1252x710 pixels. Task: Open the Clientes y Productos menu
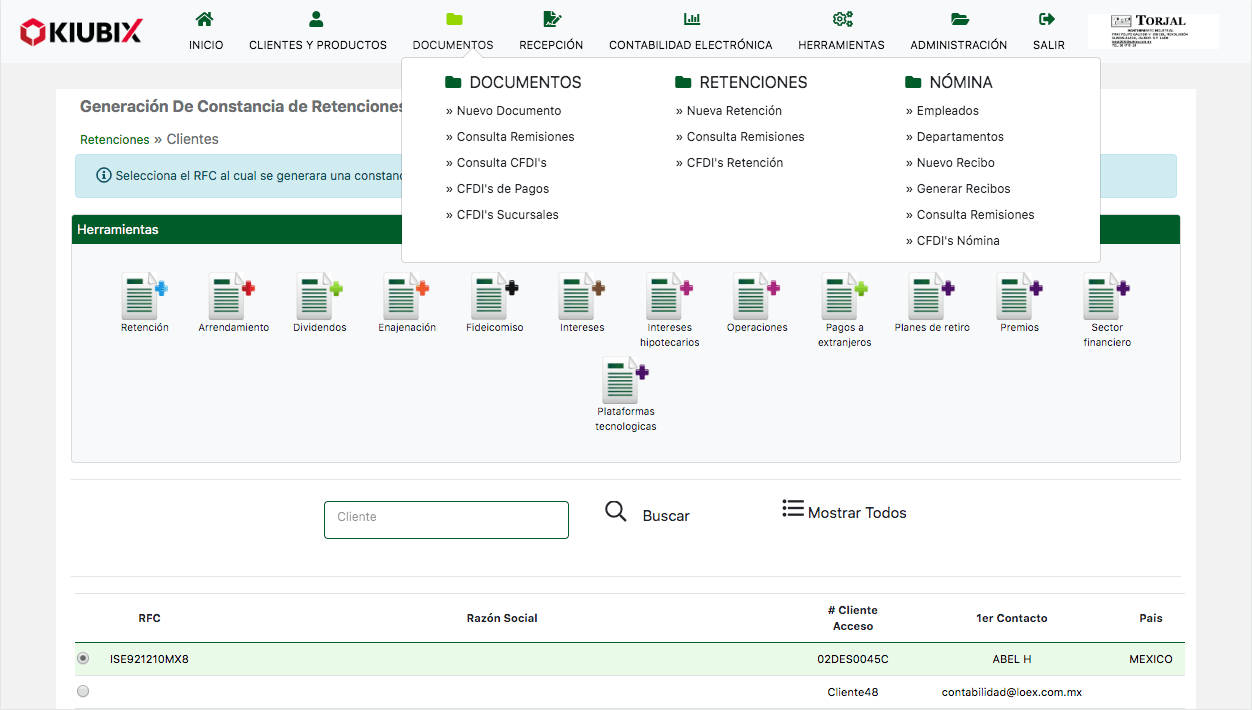point(317,32)
